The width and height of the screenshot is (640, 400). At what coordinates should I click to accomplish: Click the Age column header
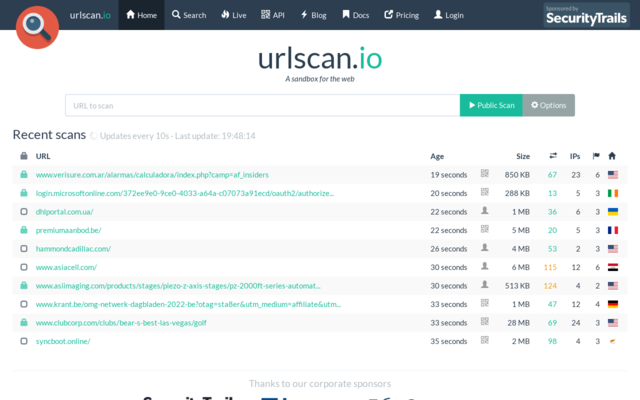pos(437,156)
